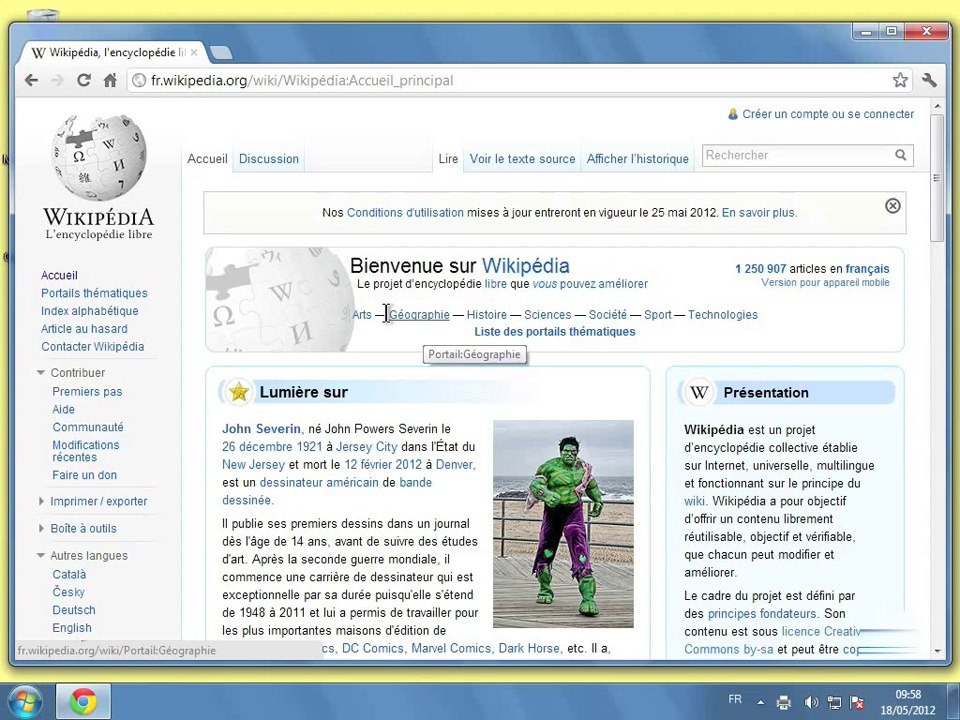The width and height of the screenshot is (960, 720).
Task: Open the Sport portal link
Action: tap(658, 315)
